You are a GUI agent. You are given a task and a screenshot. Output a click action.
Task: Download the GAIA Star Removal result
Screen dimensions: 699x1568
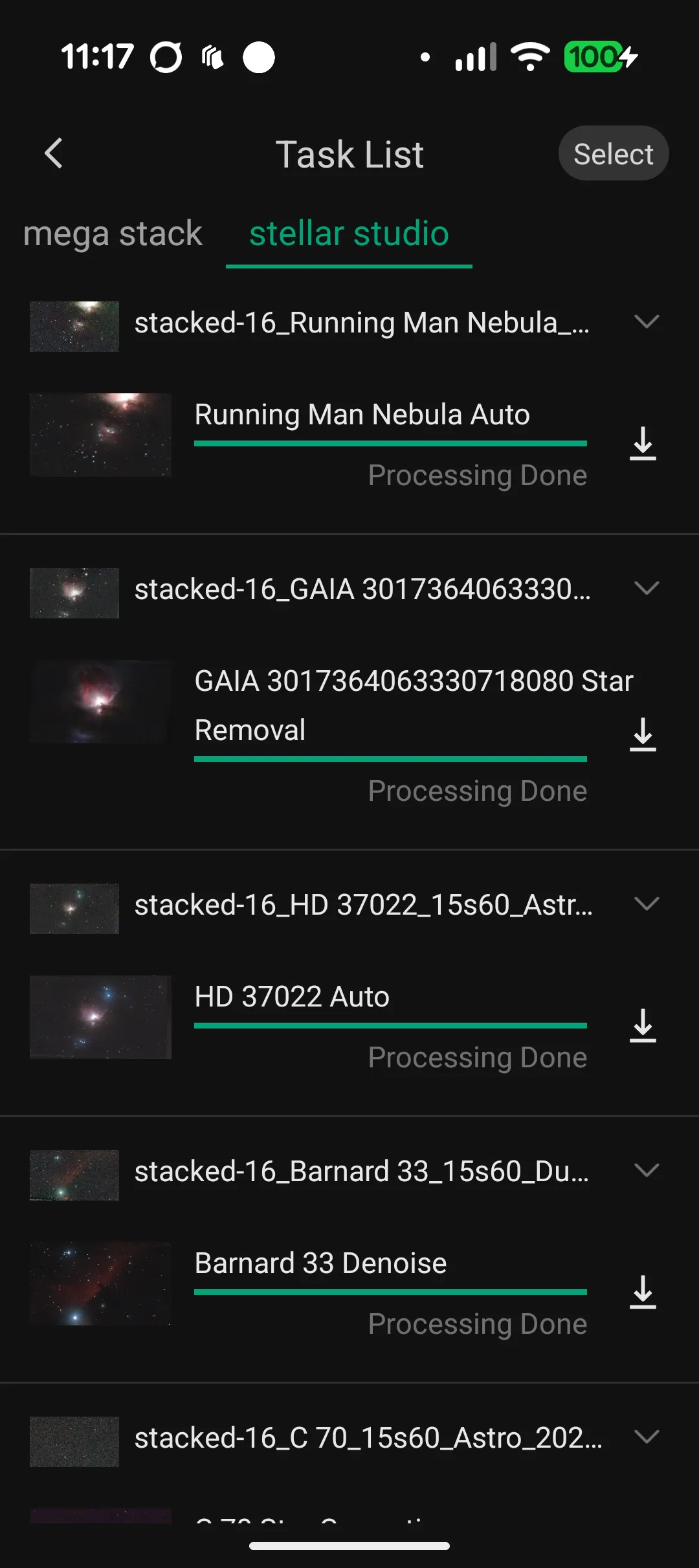tap(643, 735)
